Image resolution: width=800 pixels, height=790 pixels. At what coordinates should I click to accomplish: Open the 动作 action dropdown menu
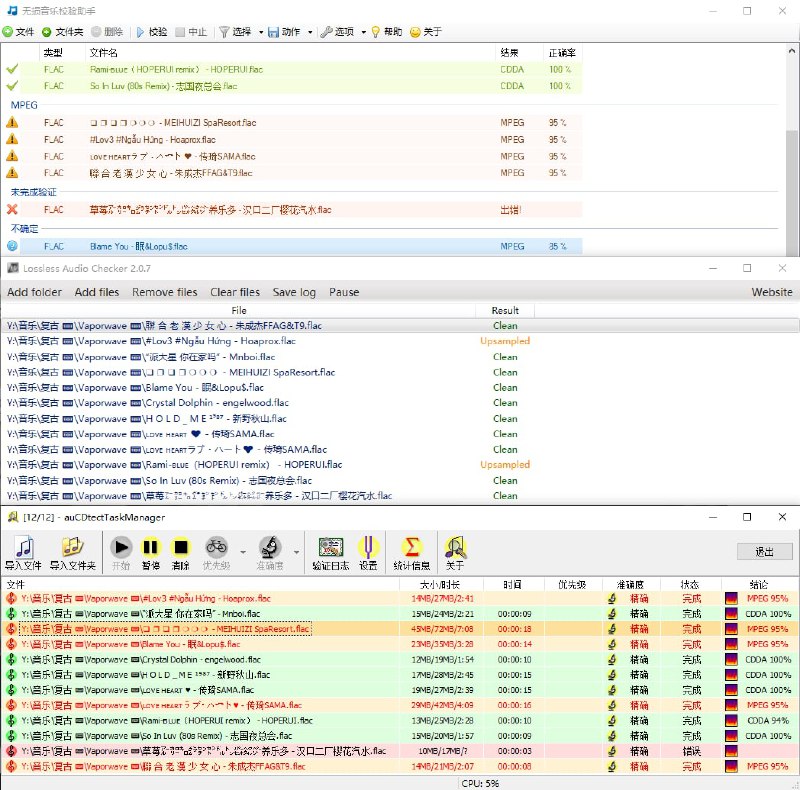pyautogui.click(x=288, y=31)
